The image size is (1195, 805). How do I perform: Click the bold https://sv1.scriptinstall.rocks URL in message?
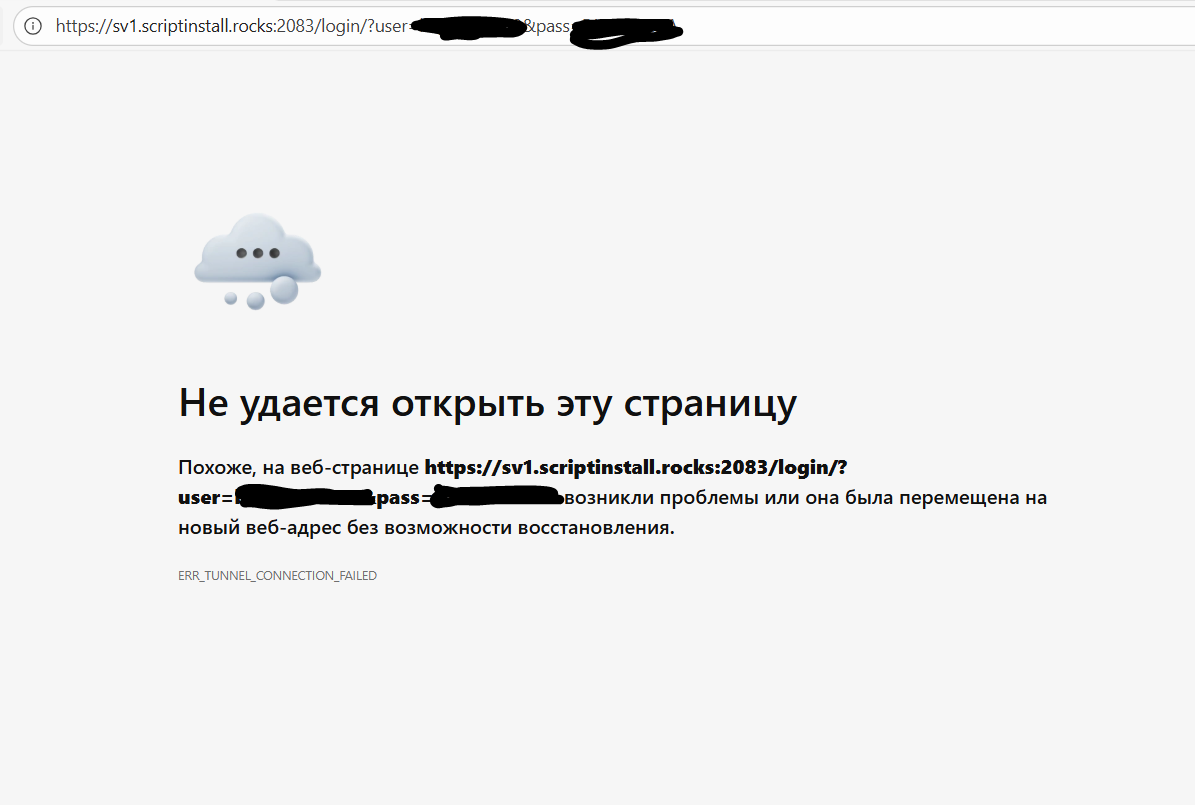click(x=635, y=467)
